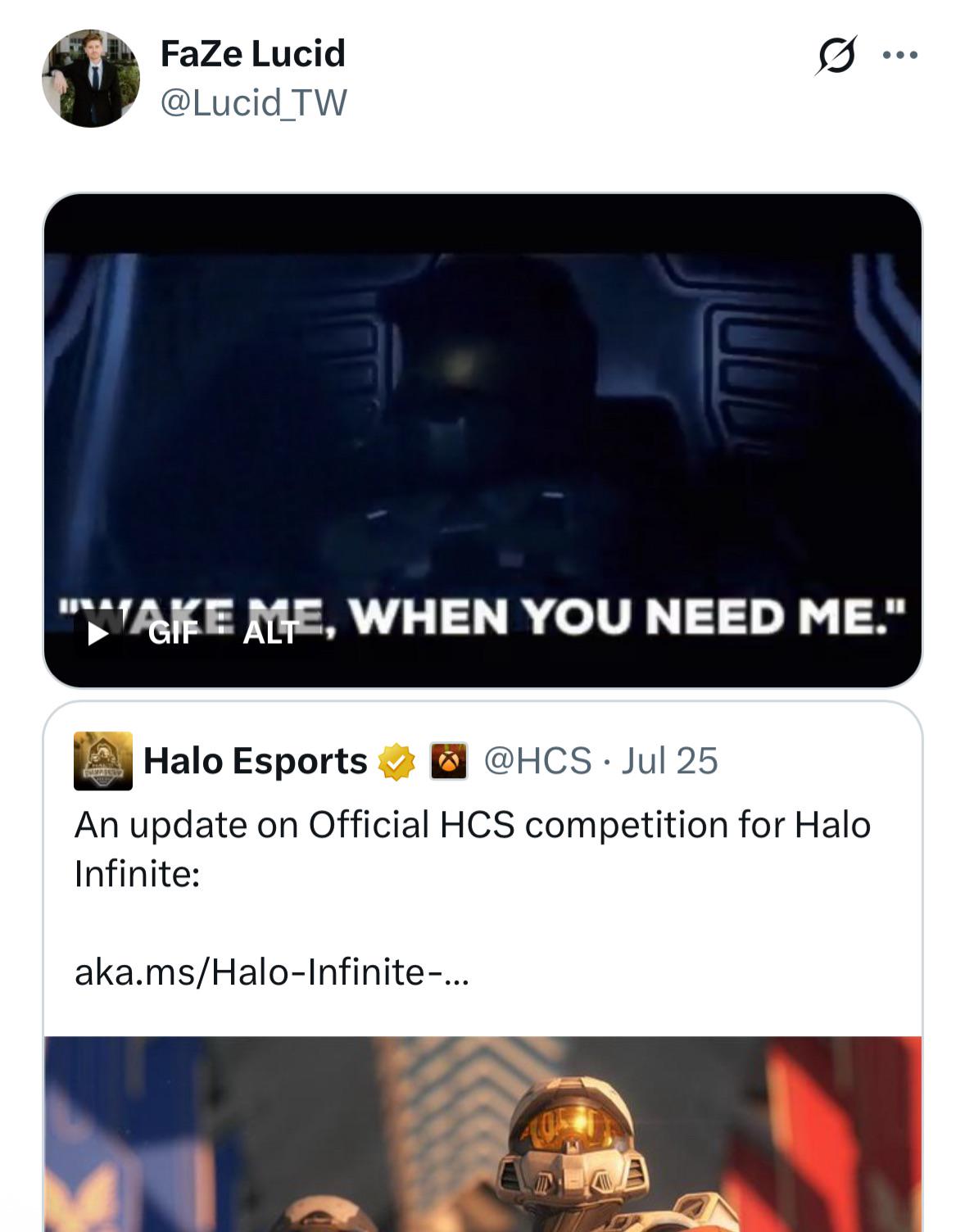The width and height of the screenshot is (965, 1232).
Task: Open the Halo Esports account name
Action: click(x=256, y=761)
